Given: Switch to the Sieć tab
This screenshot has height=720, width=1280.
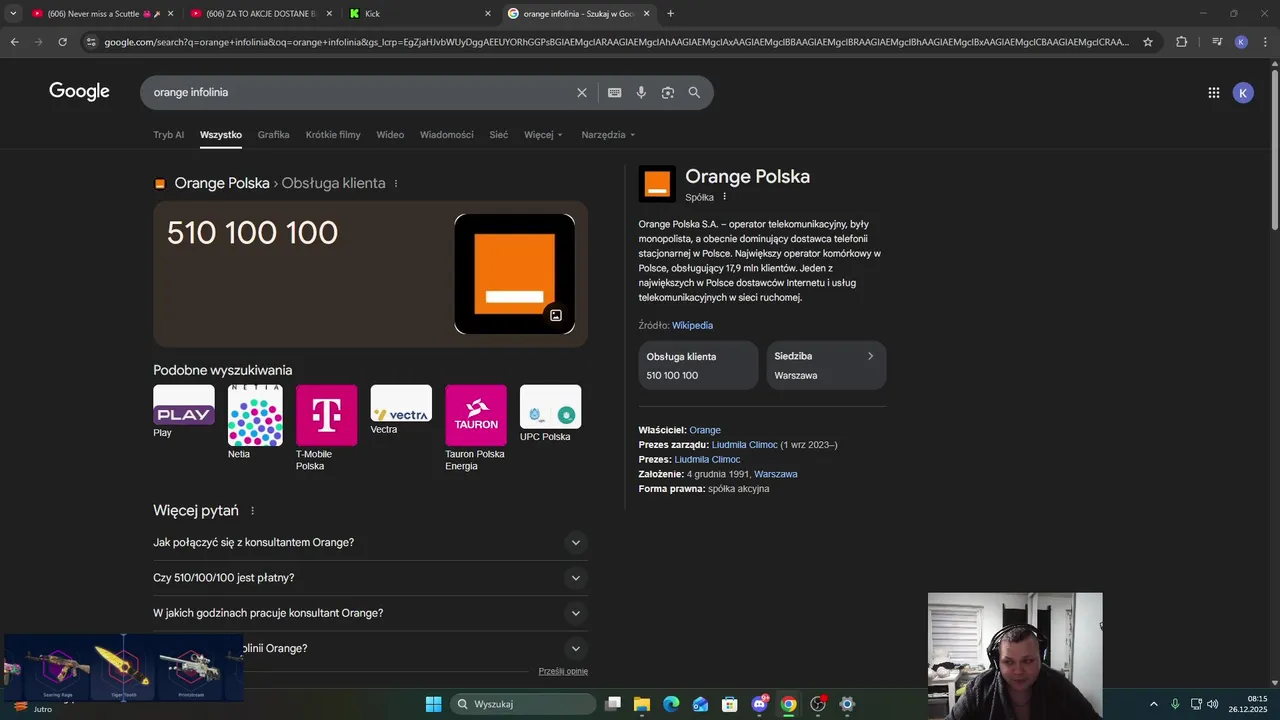Looking at the screenshot, I should (499, 135).
